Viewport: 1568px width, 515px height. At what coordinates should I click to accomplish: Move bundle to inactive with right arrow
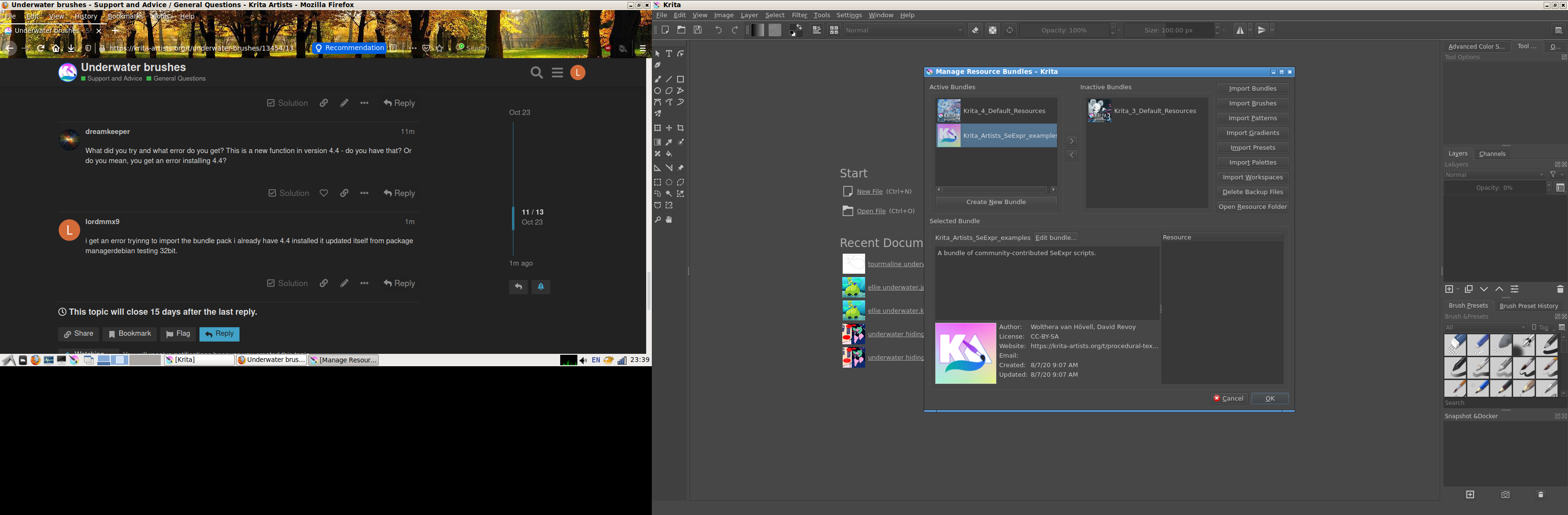click(1072, 141)
